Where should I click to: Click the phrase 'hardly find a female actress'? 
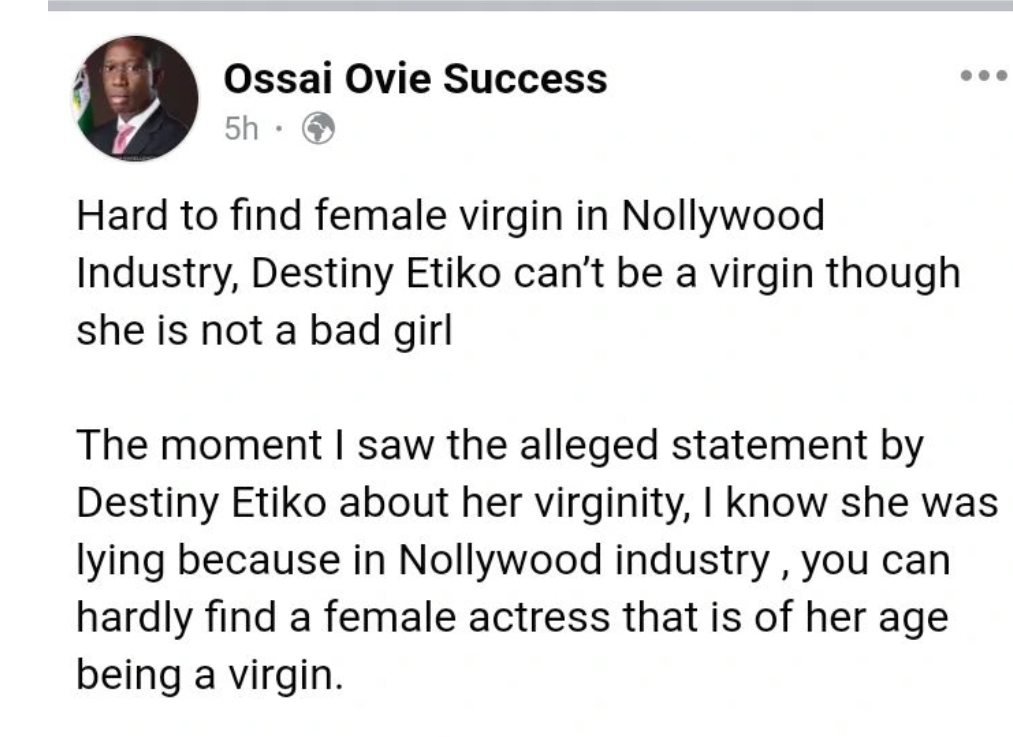coord(343,617)
